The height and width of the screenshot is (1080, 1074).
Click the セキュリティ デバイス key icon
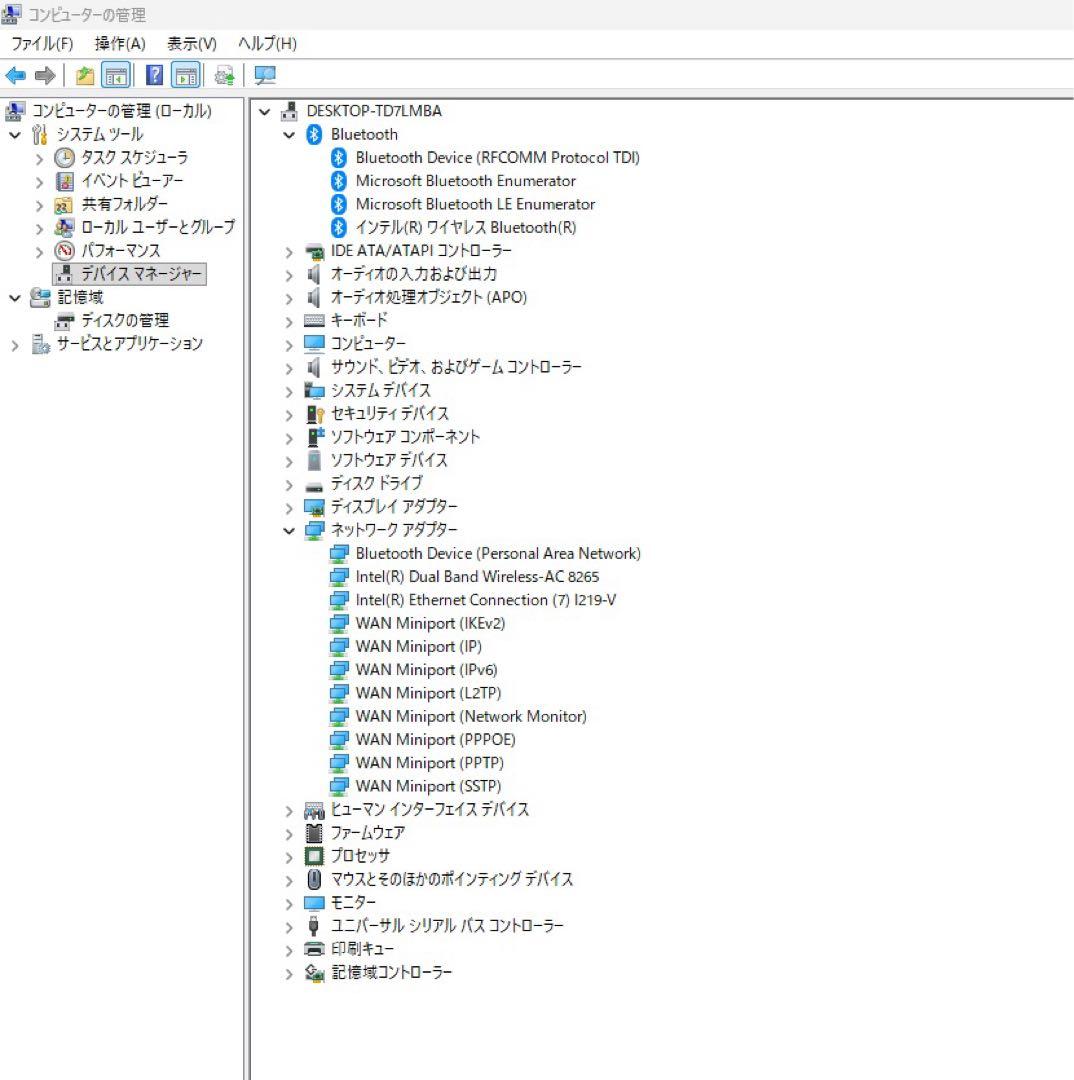[315, 414]
